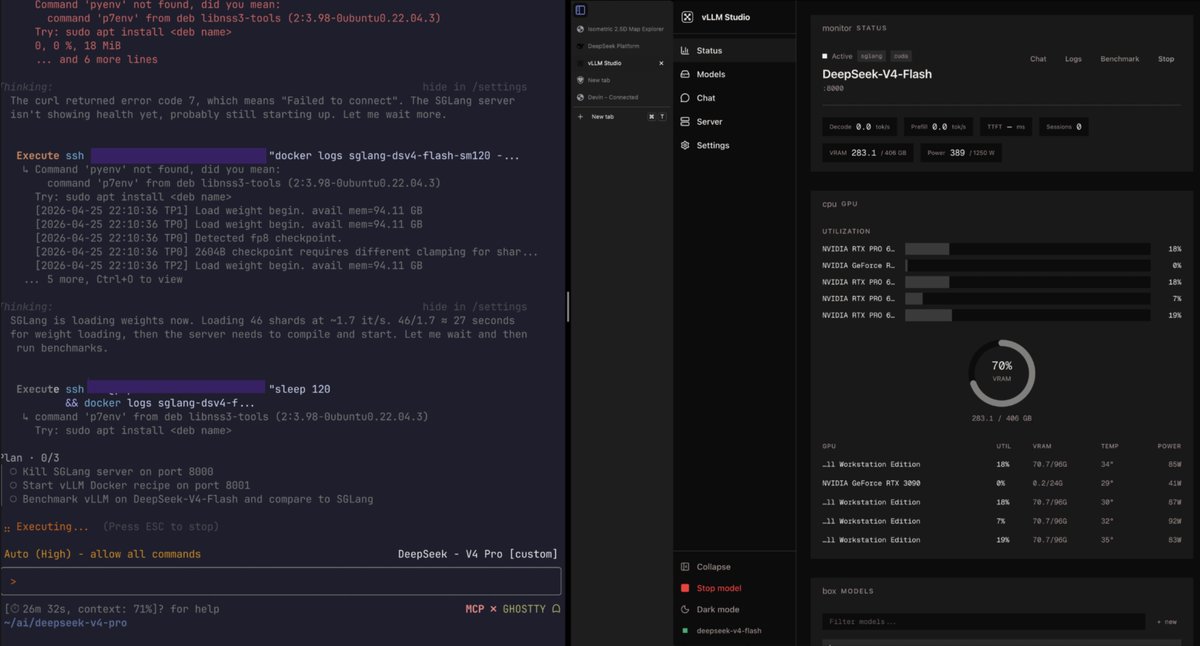
Task: Switch to Isometric 2.5D Map Explorer tab
Action: coord(620,29)
